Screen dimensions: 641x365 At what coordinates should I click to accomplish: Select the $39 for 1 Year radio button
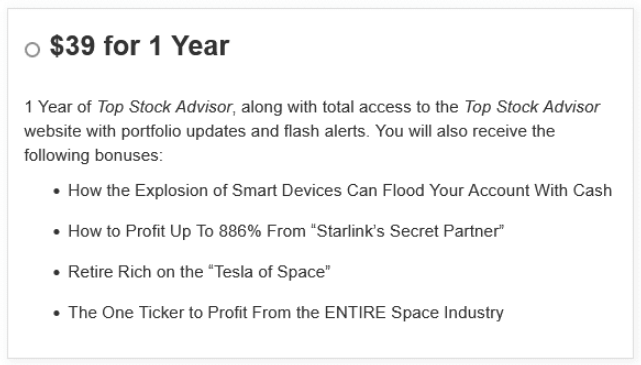click(x=32, y=49)
